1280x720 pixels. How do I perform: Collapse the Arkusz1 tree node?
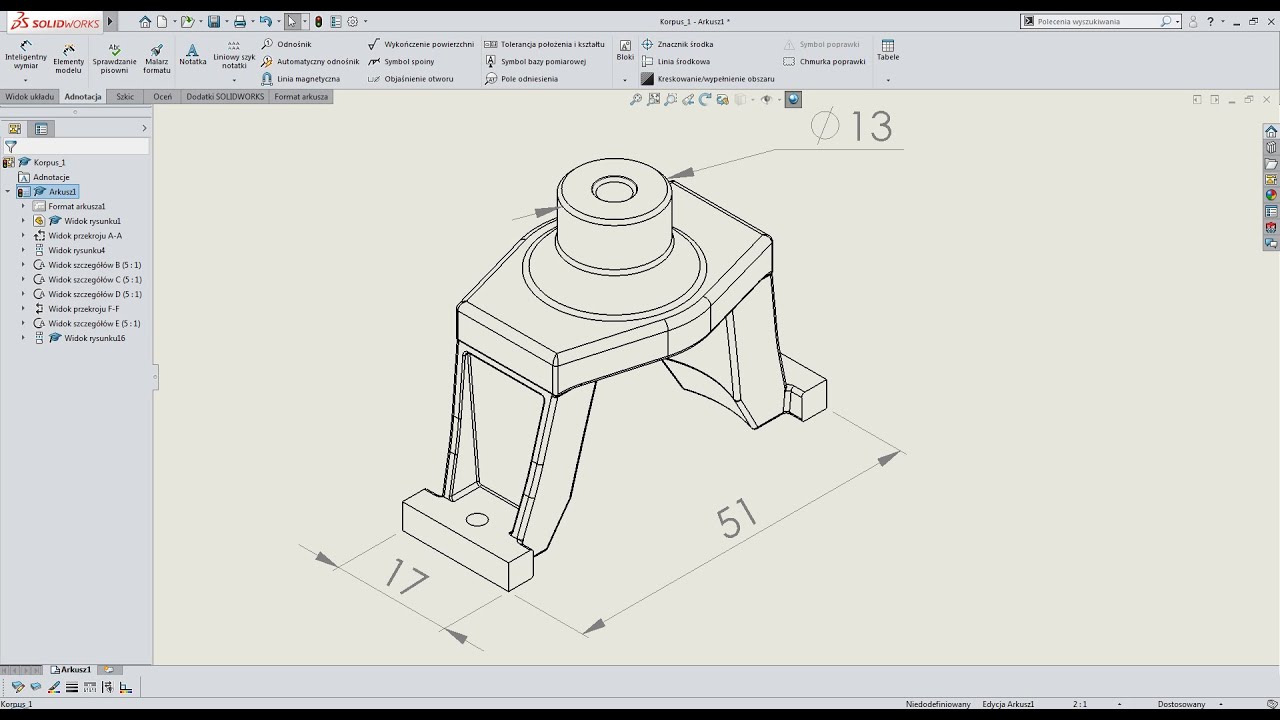point(8,191)
